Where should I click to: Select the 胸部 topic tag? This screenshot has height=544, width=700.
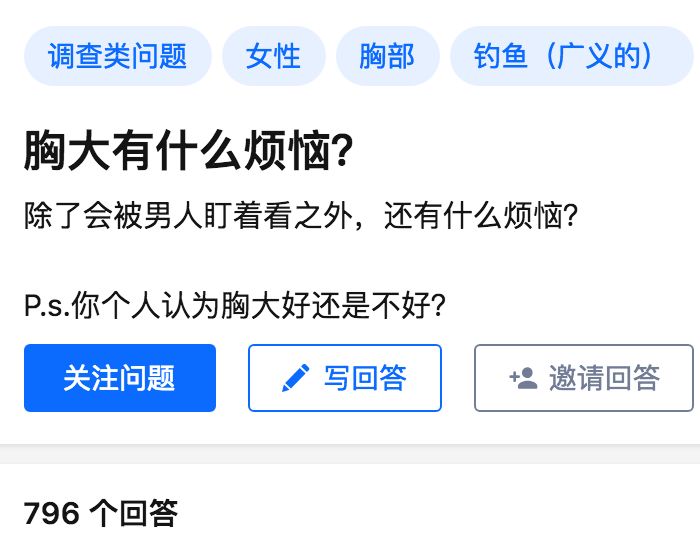(387, 56)
